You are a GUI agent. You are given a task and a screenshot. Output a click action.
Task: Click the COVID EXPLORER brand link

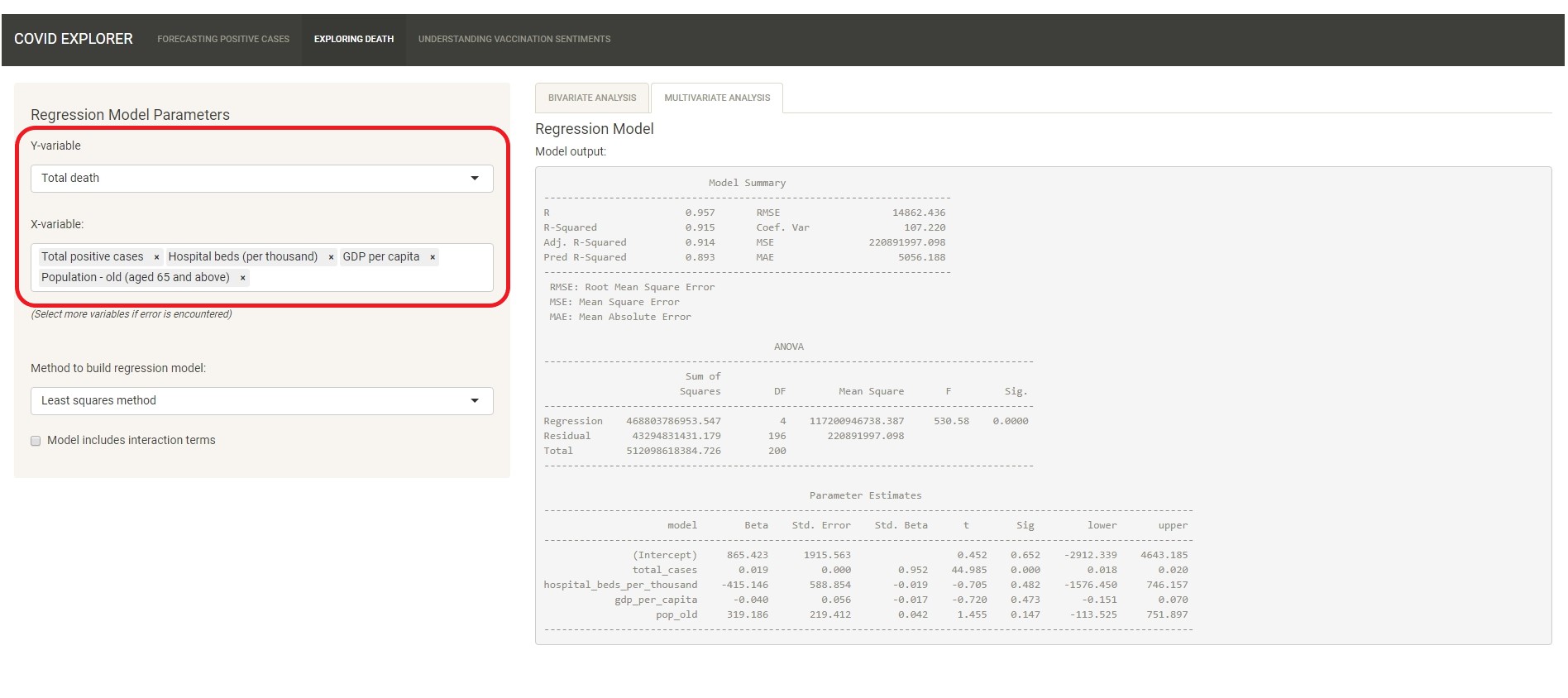click(74, 39)
